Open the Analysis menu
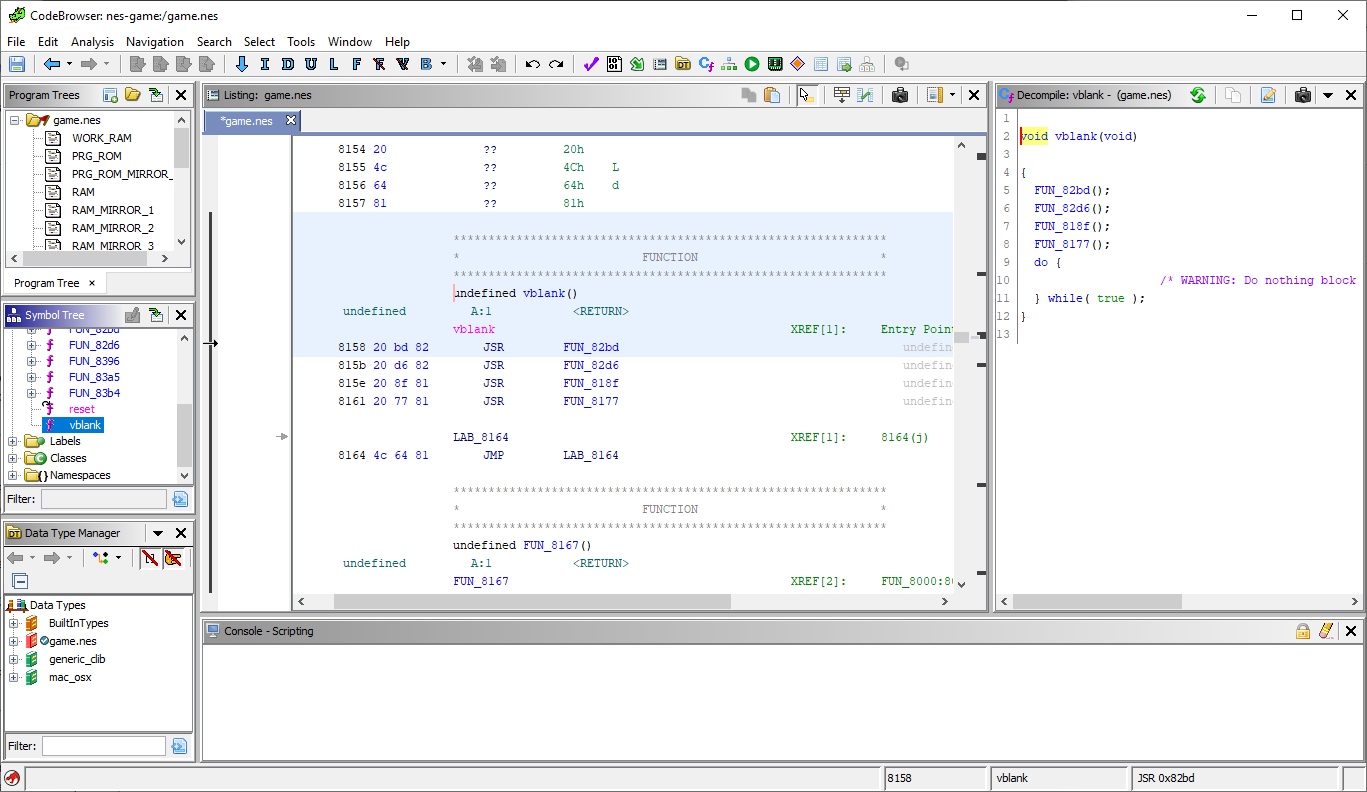 (x=92, y=42)
